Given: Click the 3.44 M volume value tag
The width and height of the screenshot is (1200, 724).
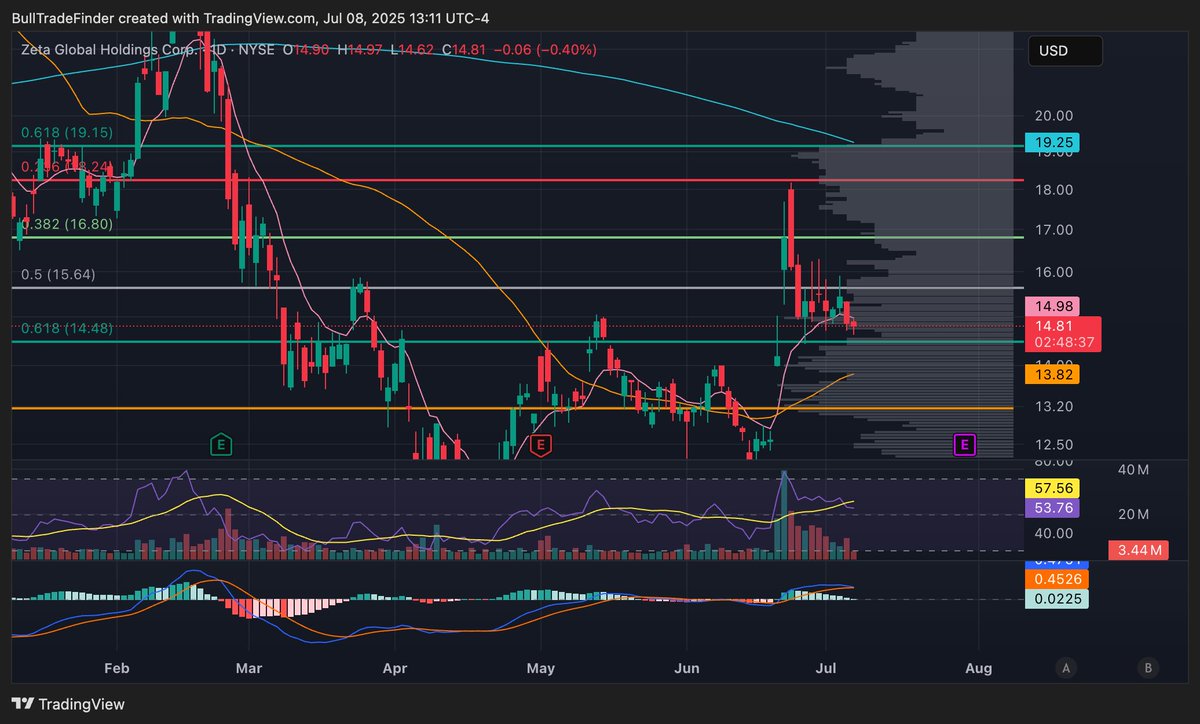Looking at the screenshot, I should tap(1138, 550).
